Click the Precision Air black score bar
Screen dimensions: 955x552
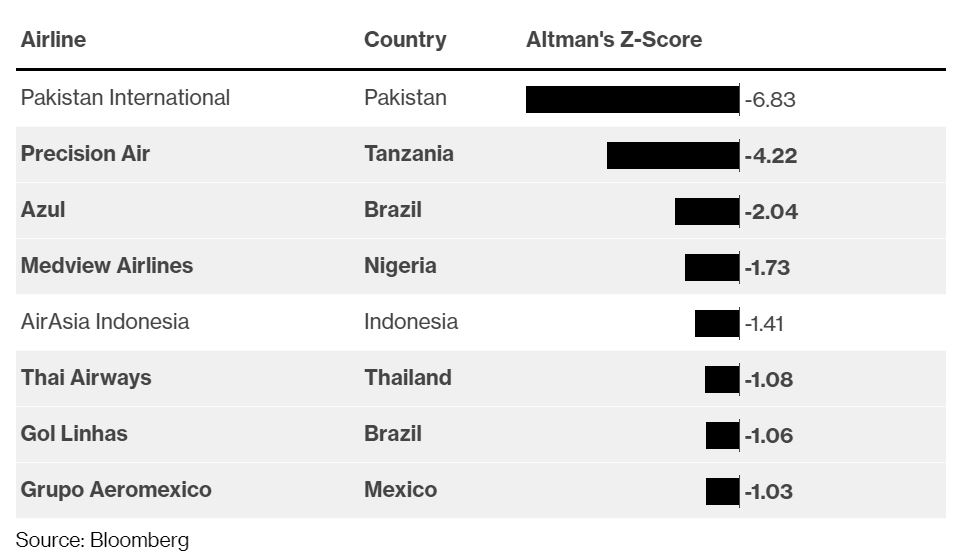coord(673,155)
